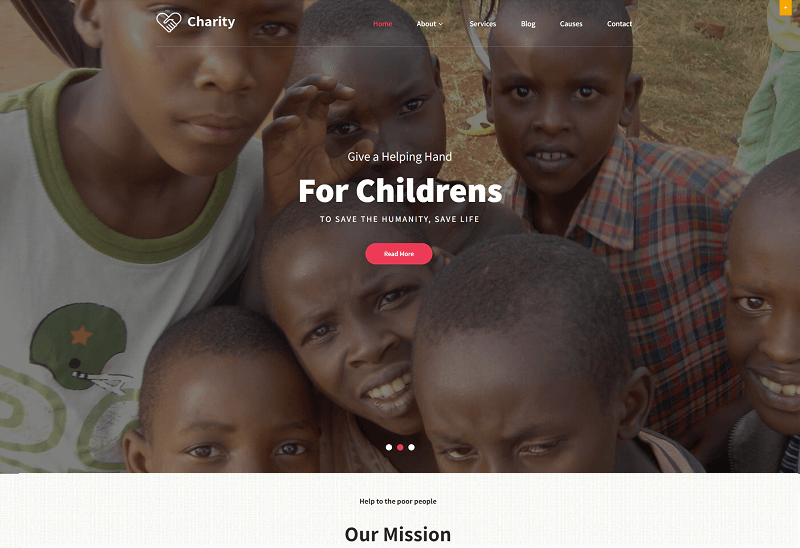Select the first slider pagination dot
Viewport: 800px width, 548px height.
coord(389,447)
